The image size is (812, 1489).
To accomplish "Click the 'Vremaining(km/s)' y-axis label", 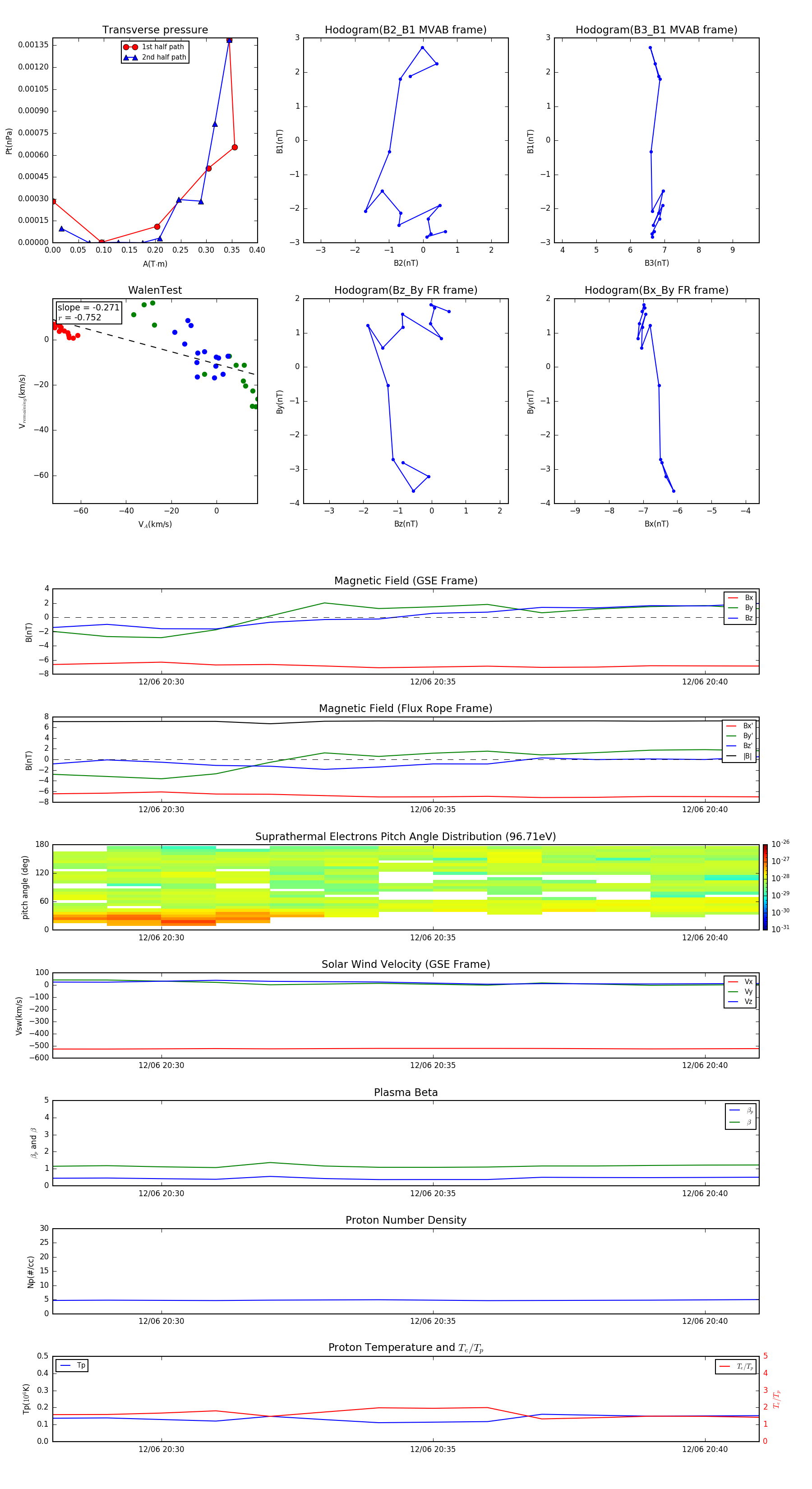I will coord(22,401).
